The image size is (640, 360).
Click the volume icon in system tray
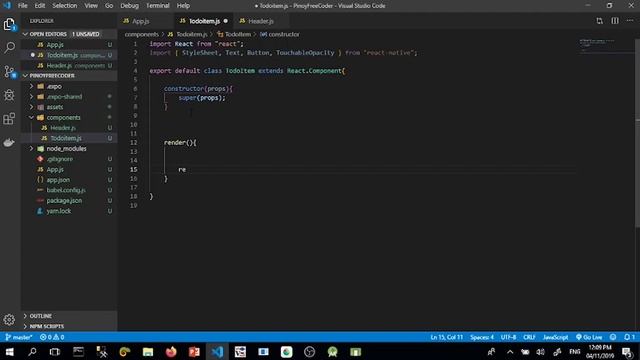coord(541,352)
